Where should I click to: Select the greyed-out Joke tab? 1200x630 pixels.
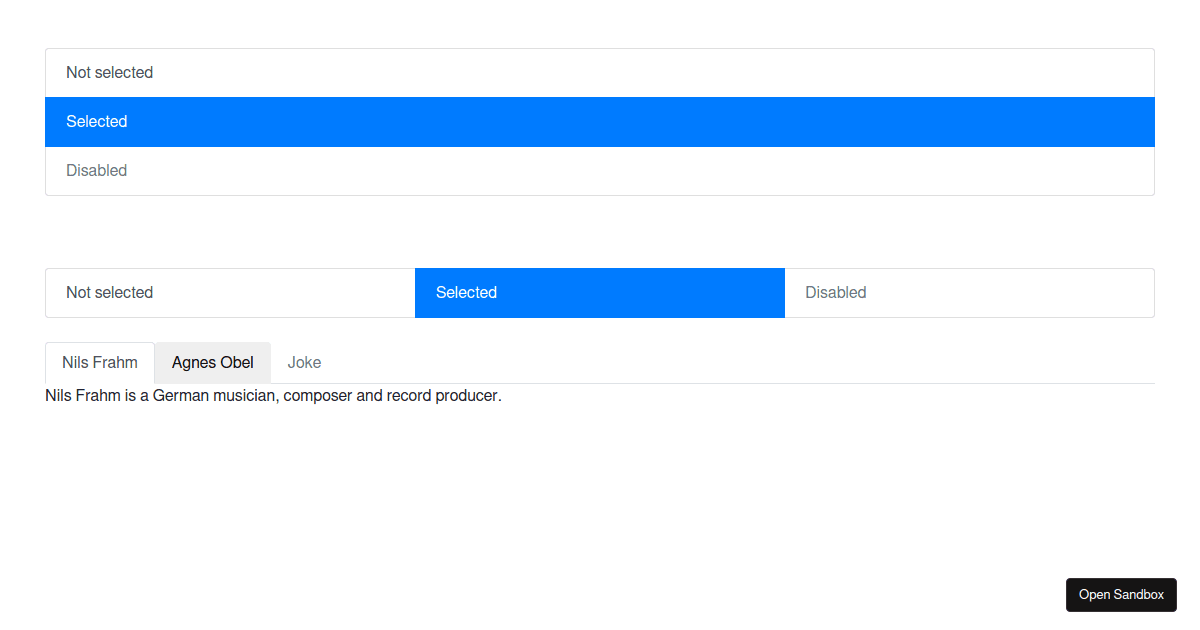tap(304, 362)
